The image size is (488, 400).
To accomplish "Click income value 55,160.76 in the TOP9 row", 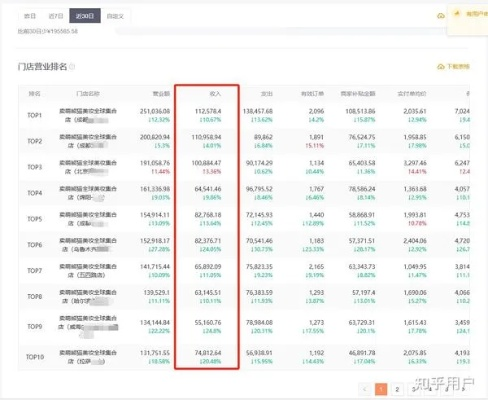I will (208, 322).
